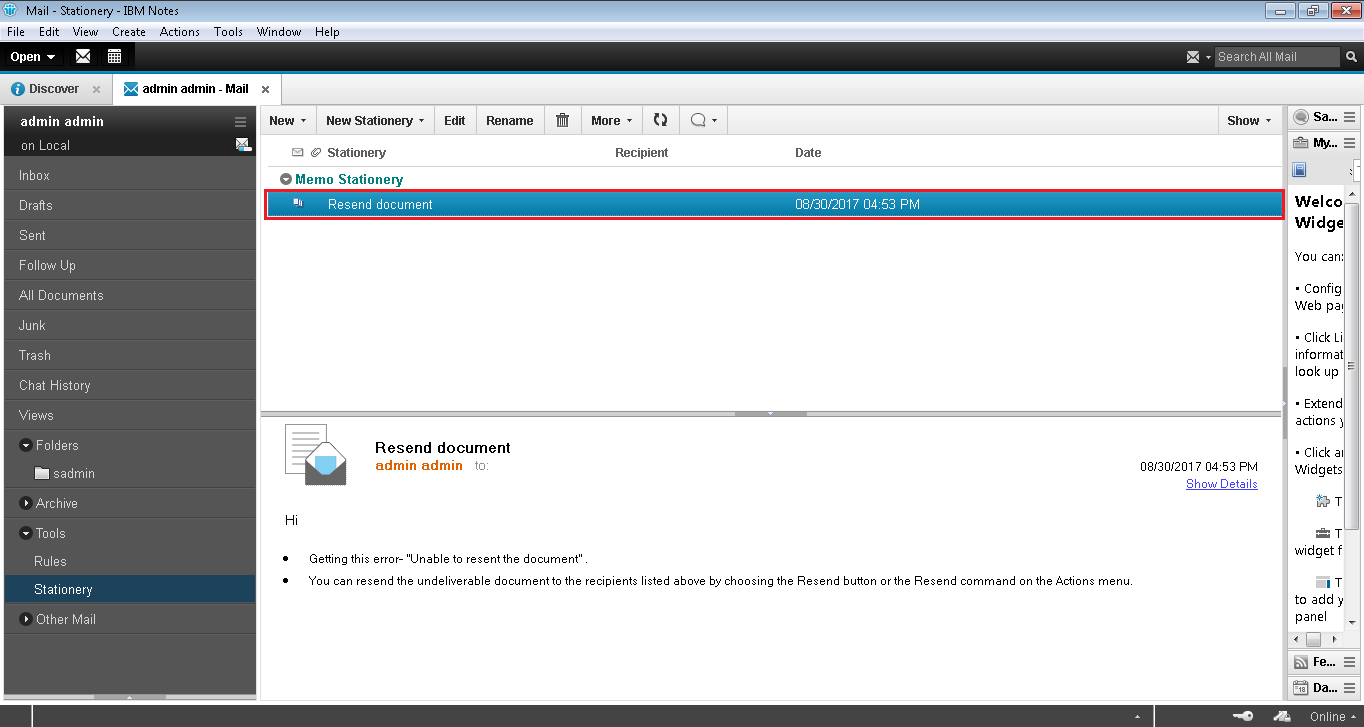Click the paperclip attachment column header

click(x=316, y=153)
